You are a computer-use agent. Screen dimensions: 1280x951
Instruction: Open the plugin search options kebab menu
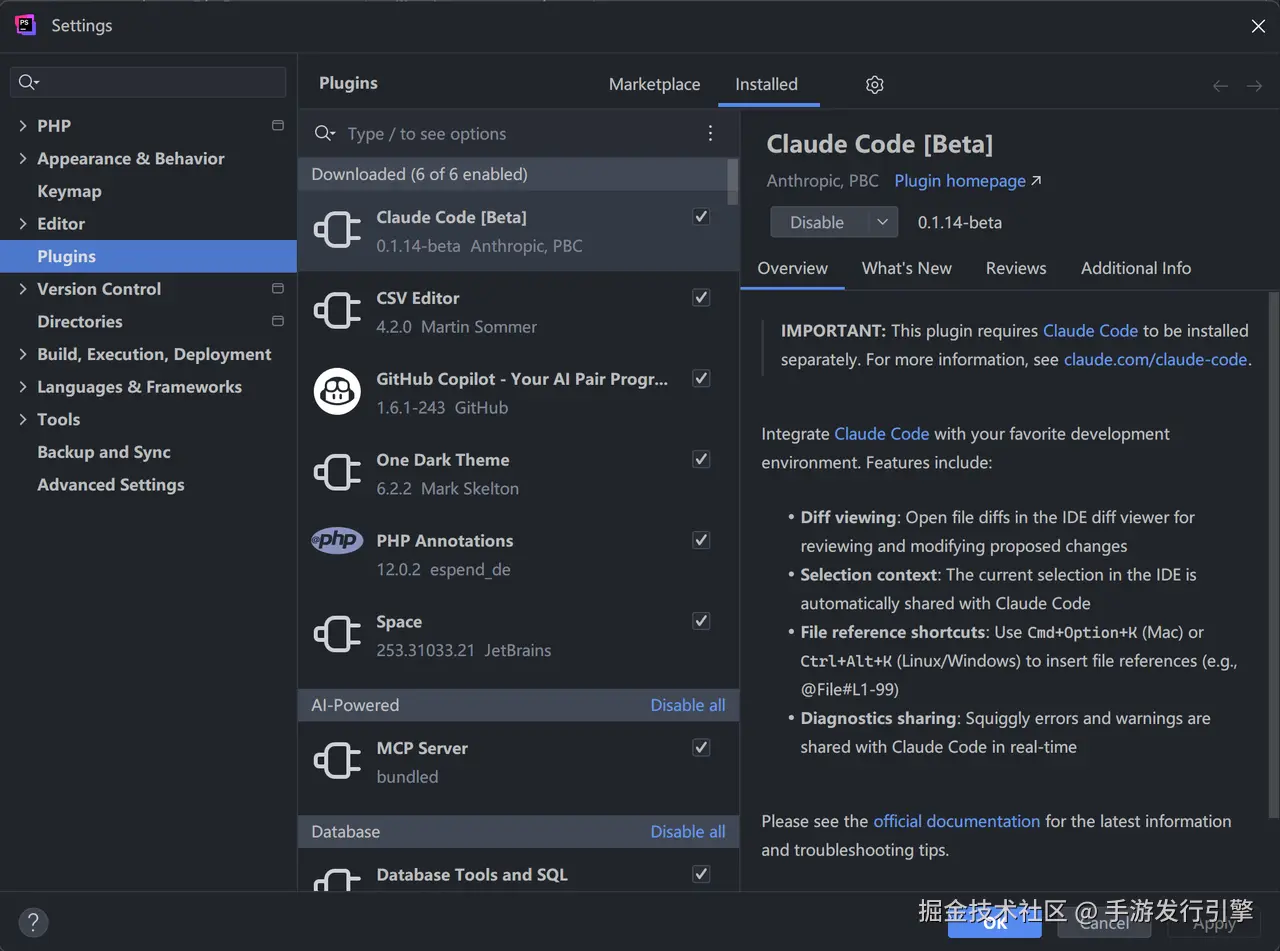(710, 133)
